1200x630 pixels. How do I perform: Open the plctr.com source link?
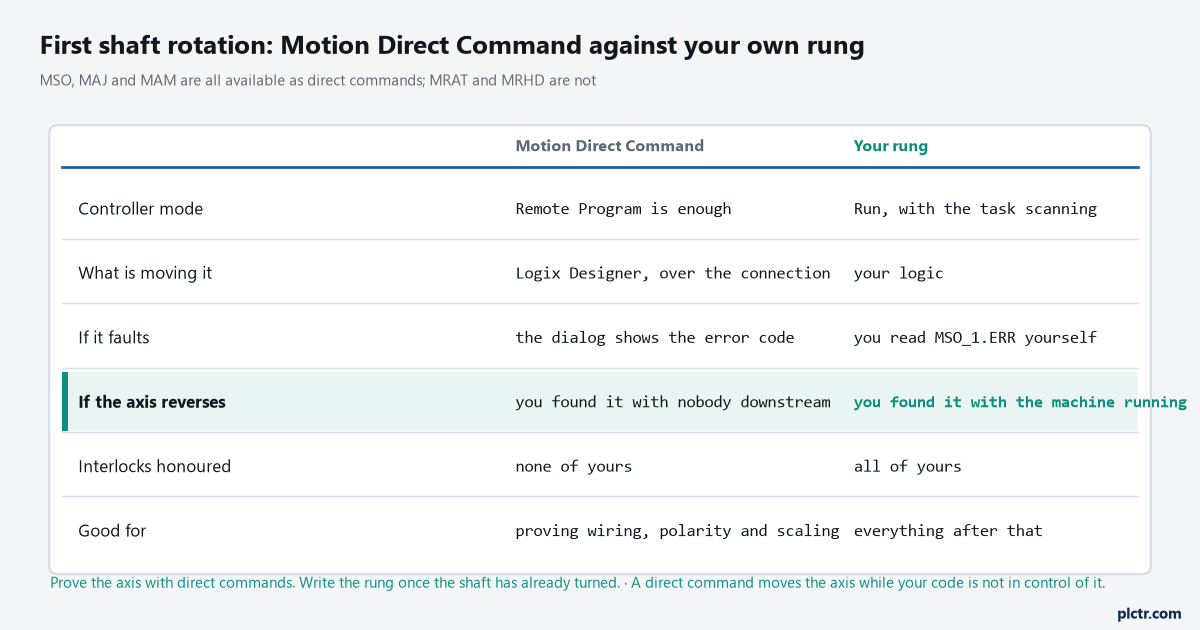coord(1149,613)
